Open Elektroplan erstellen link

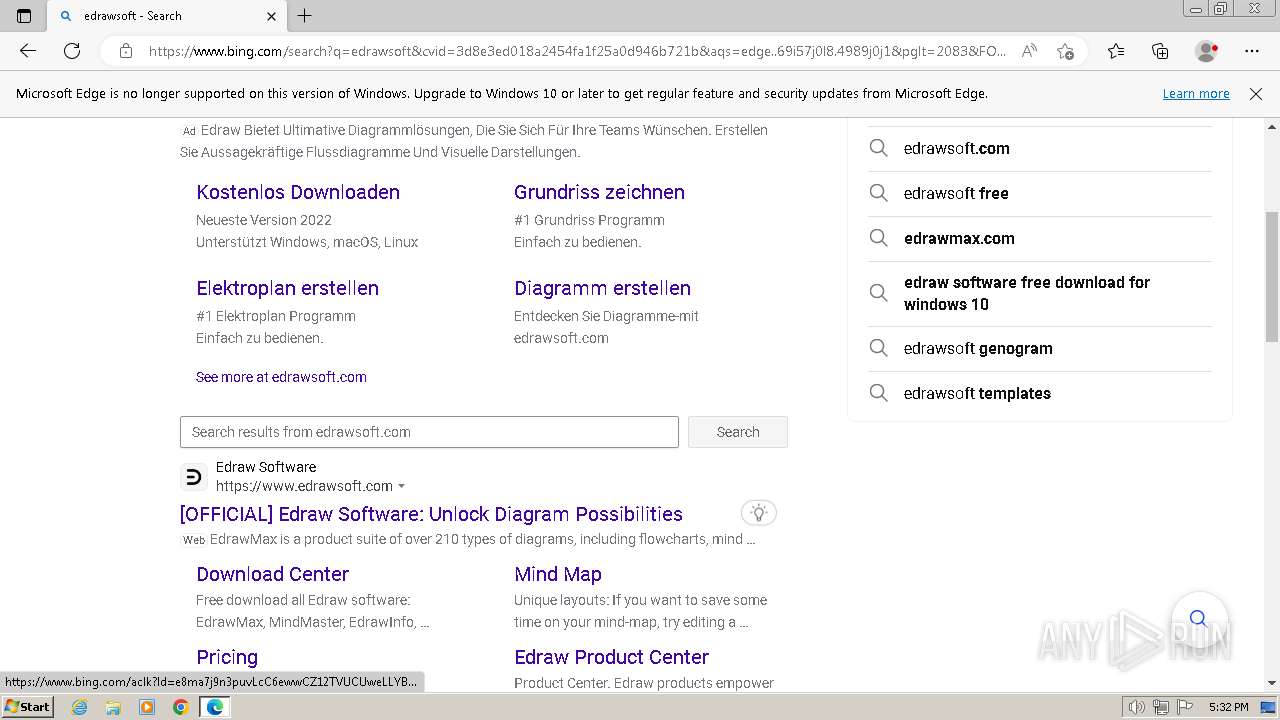click(287, 288)
